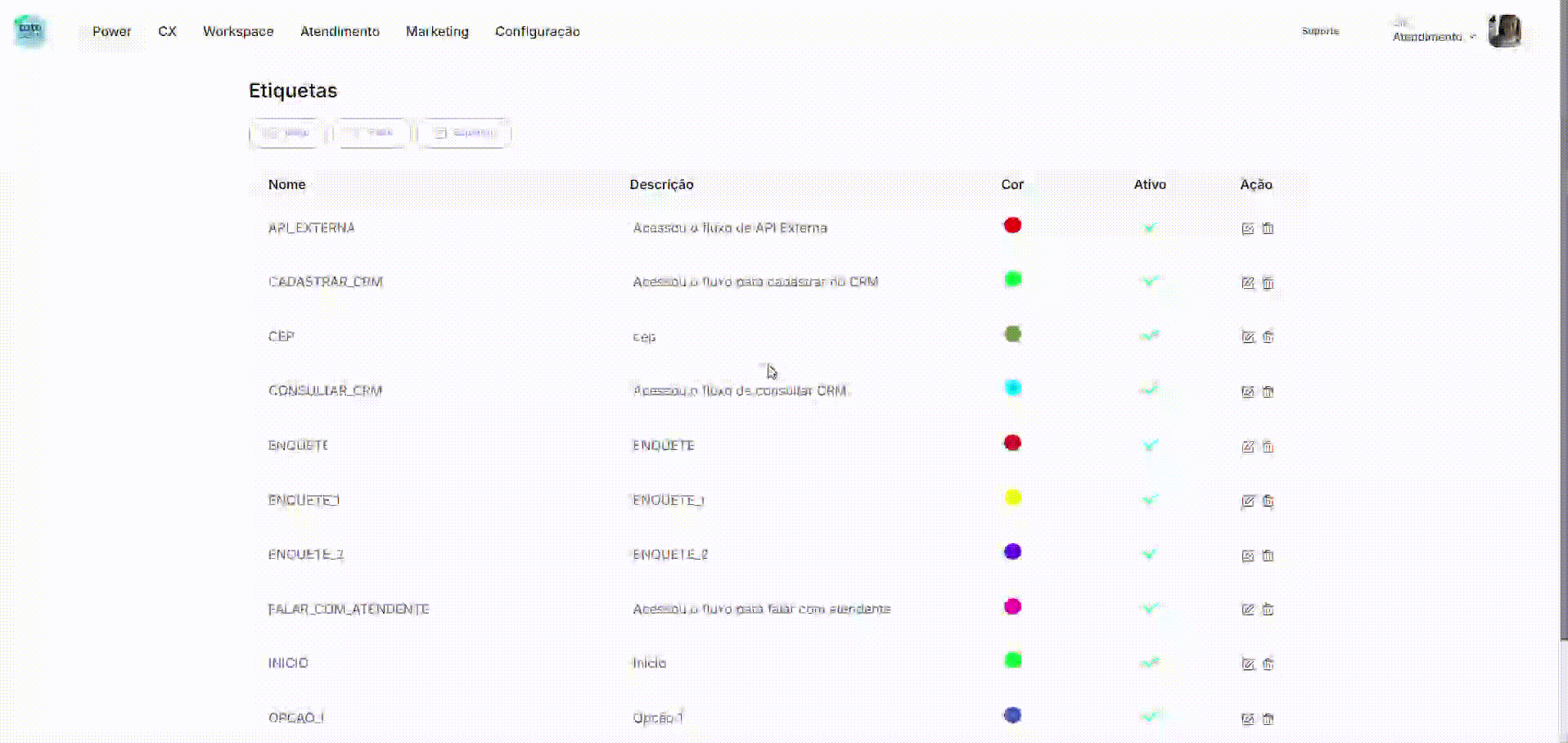Delete the ENQUETE_2 tag
The height and width of the screenshot is (743, 1568).
point(1268,556)
